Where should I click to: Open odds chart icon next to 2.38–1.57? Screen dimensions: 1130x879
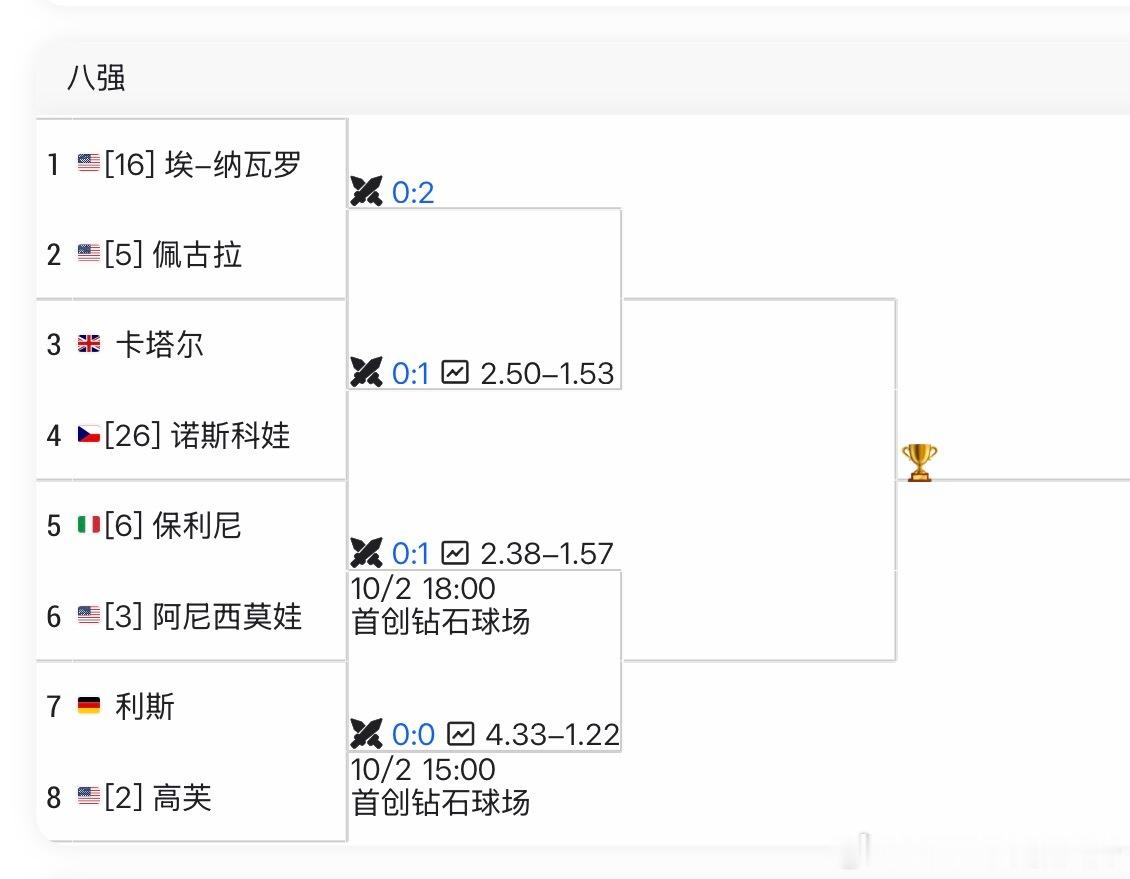(455, 552)
